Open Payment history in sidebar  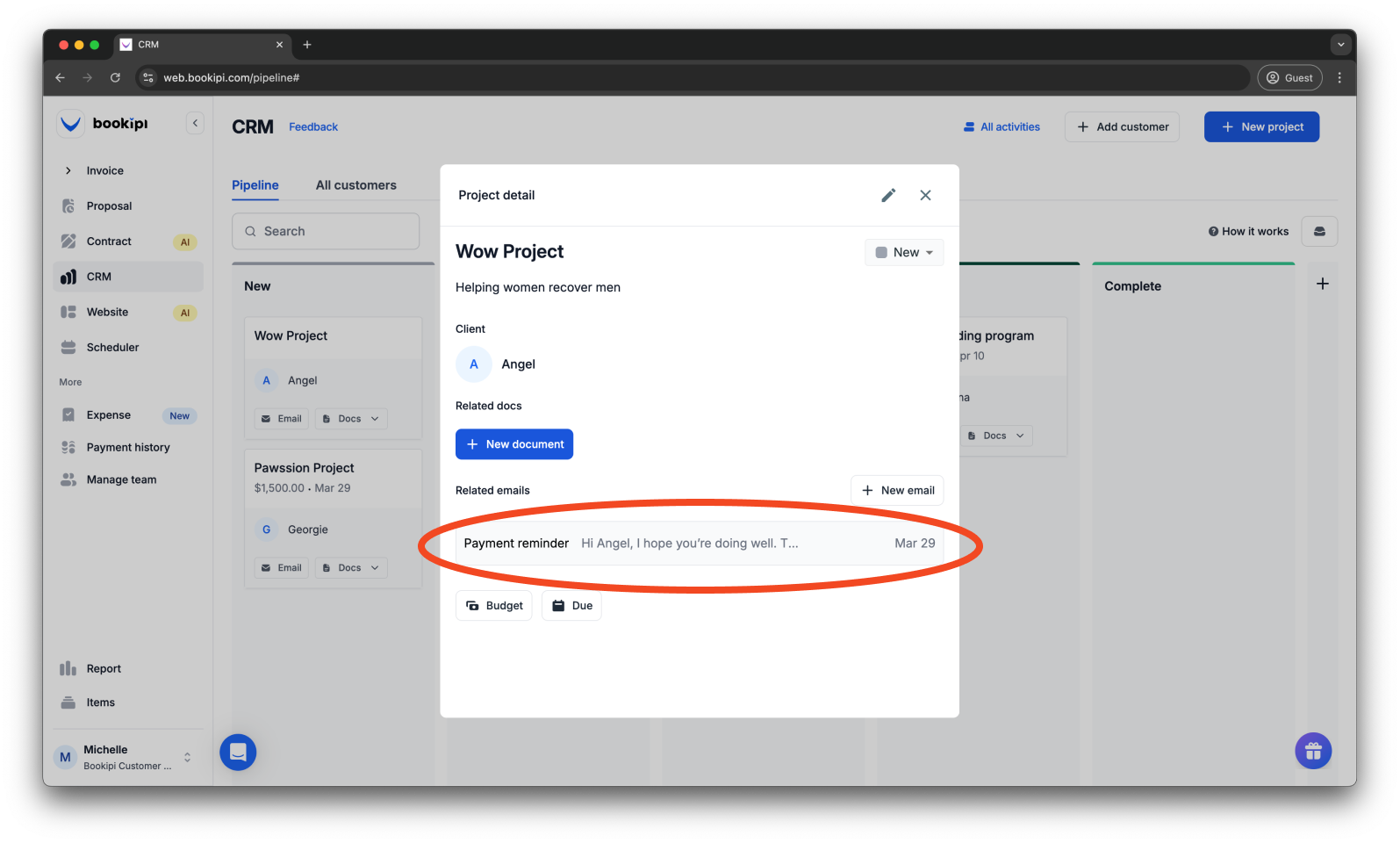pyautogui.click(x=127, y=448)
